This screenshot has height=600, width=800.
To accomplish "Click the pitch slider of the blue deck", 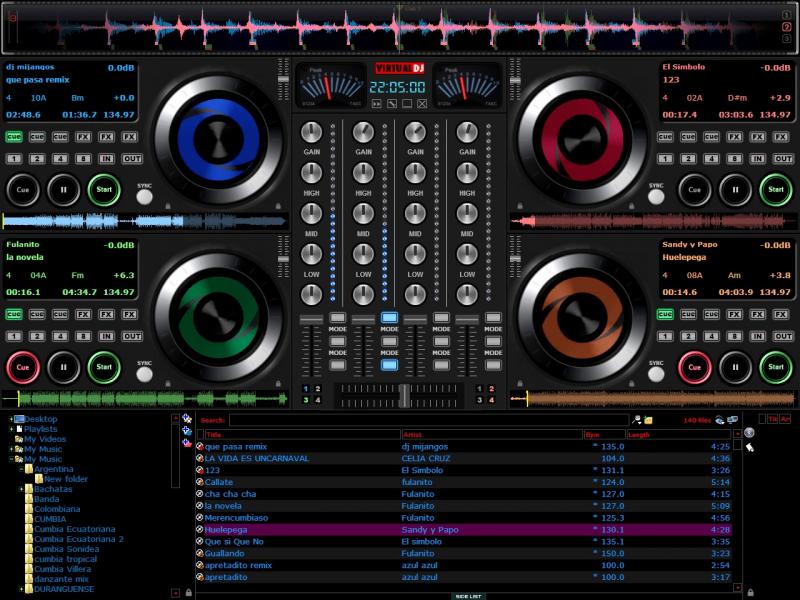I will (x=283, y=79).
